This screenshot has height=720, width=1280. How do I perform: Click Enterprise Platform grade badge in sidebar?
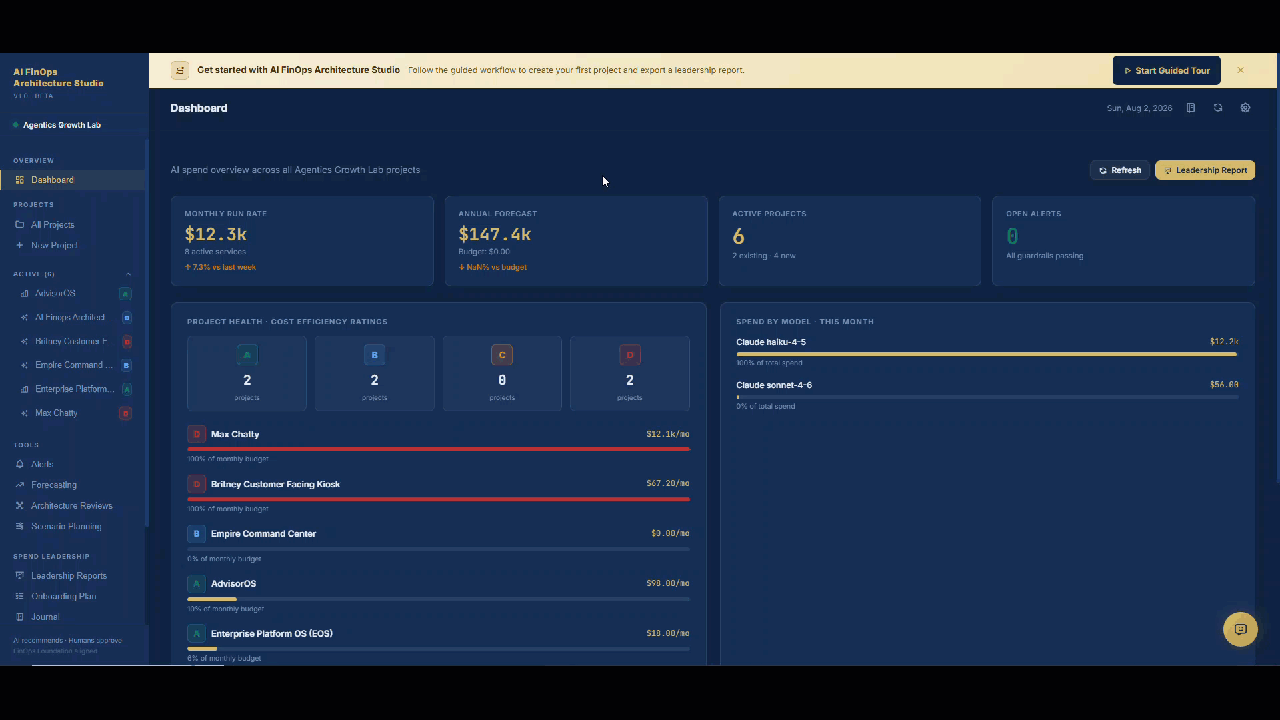(x=126, y=389)
